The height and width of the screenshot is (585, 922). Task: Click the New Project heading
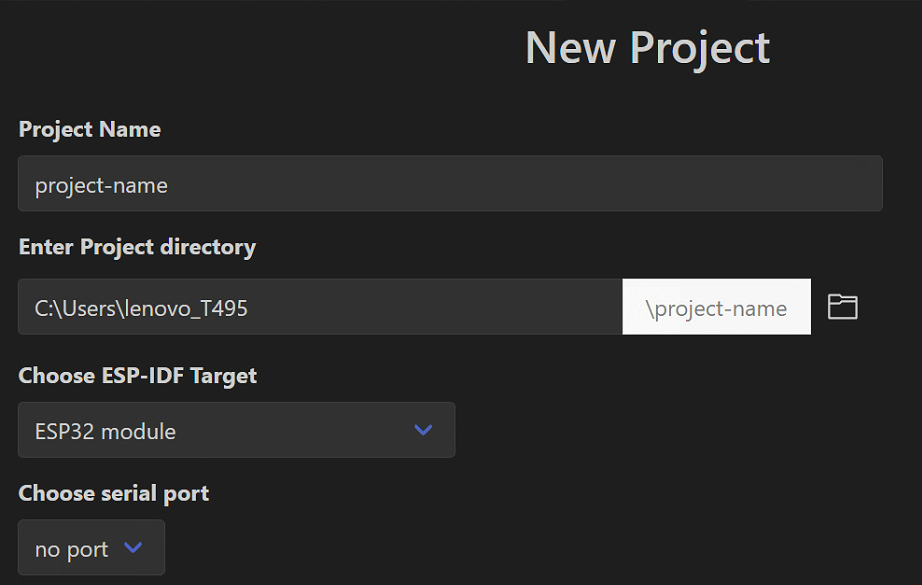647,48
